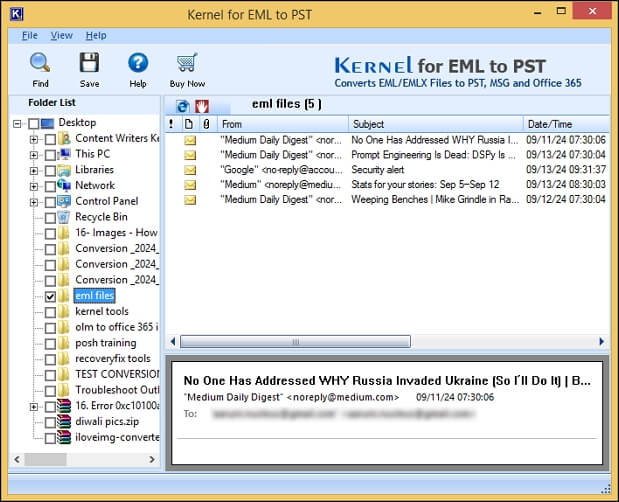Expand the Libraries tree node
This screenshot has width=619, height=502.
[x=34, y=171]
